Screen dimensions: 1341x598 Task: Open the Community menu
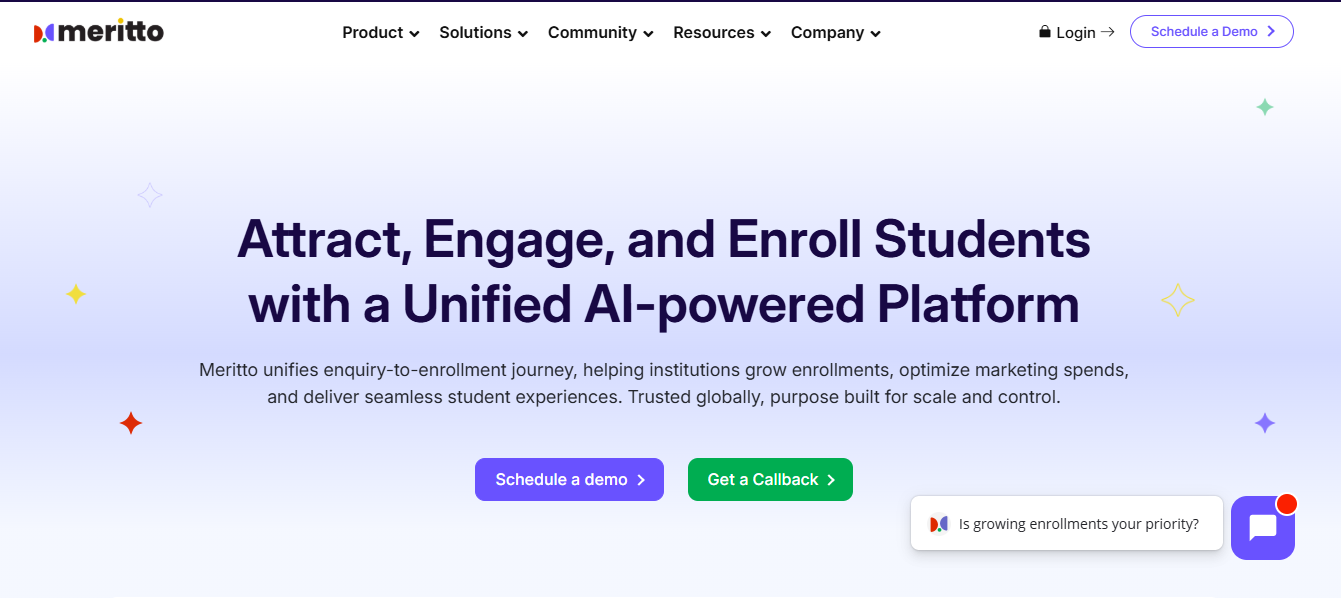[x=600, y=33]
